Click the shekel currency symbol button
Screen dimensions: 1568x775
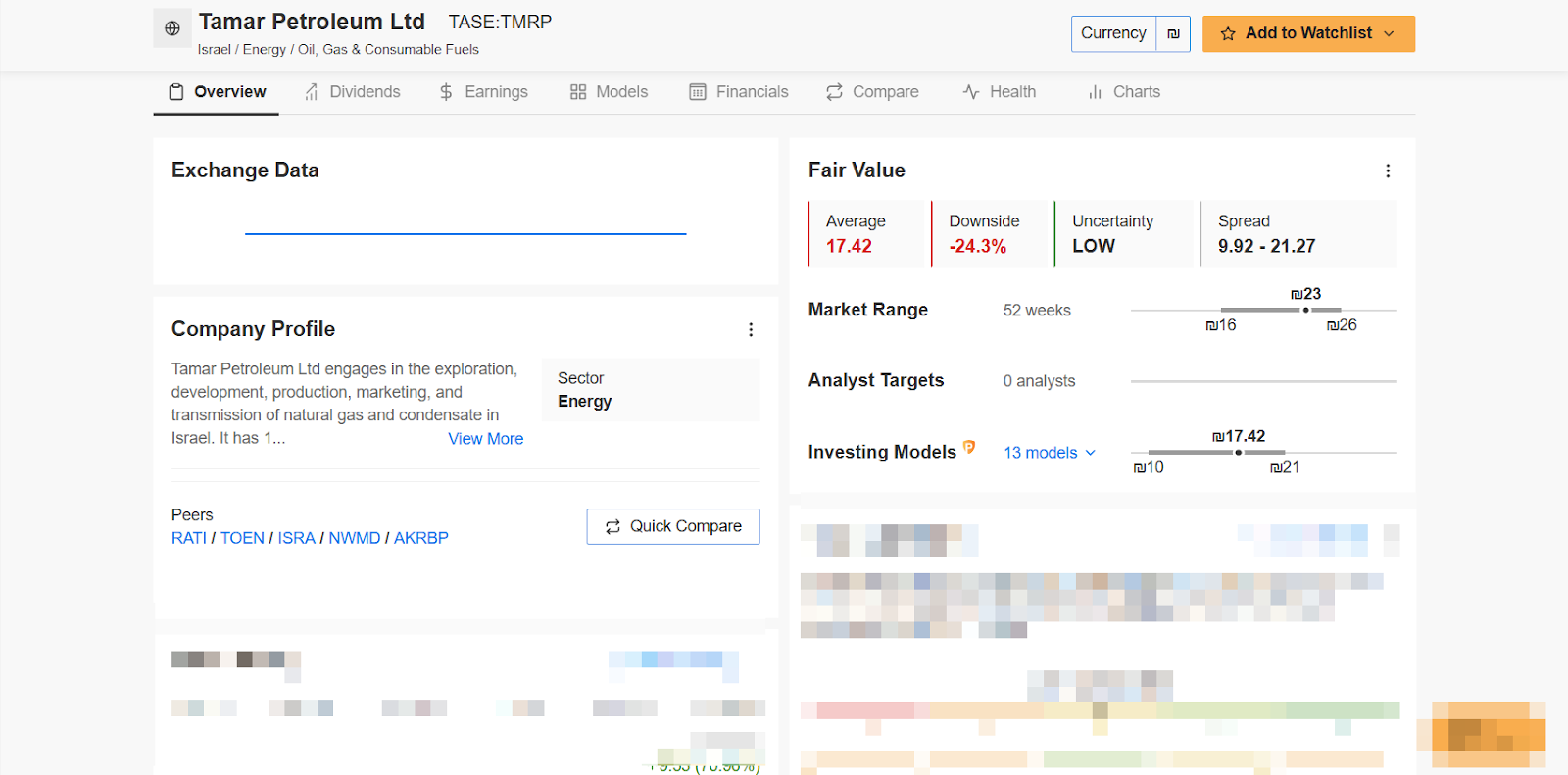point(1173,33)
